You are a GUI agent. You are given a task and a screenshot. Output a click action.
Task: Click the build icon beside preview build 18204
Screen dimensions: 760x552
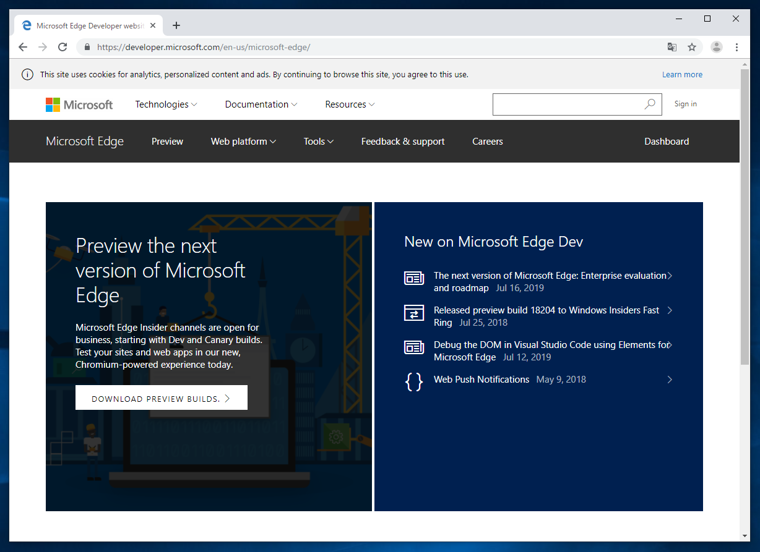pyautogui.click(x=414, y=313)
